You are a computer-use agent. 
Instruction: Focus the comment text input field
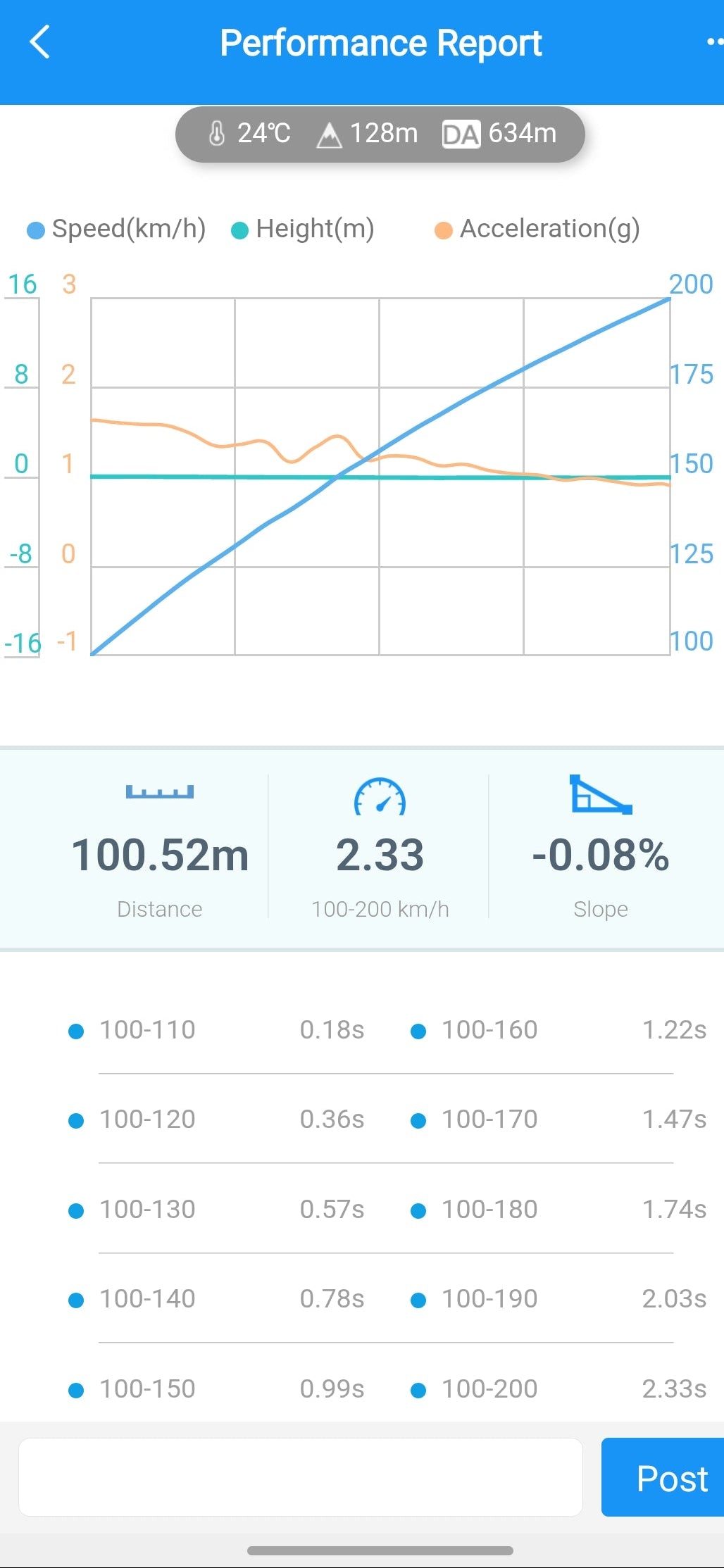(301, 1477)
